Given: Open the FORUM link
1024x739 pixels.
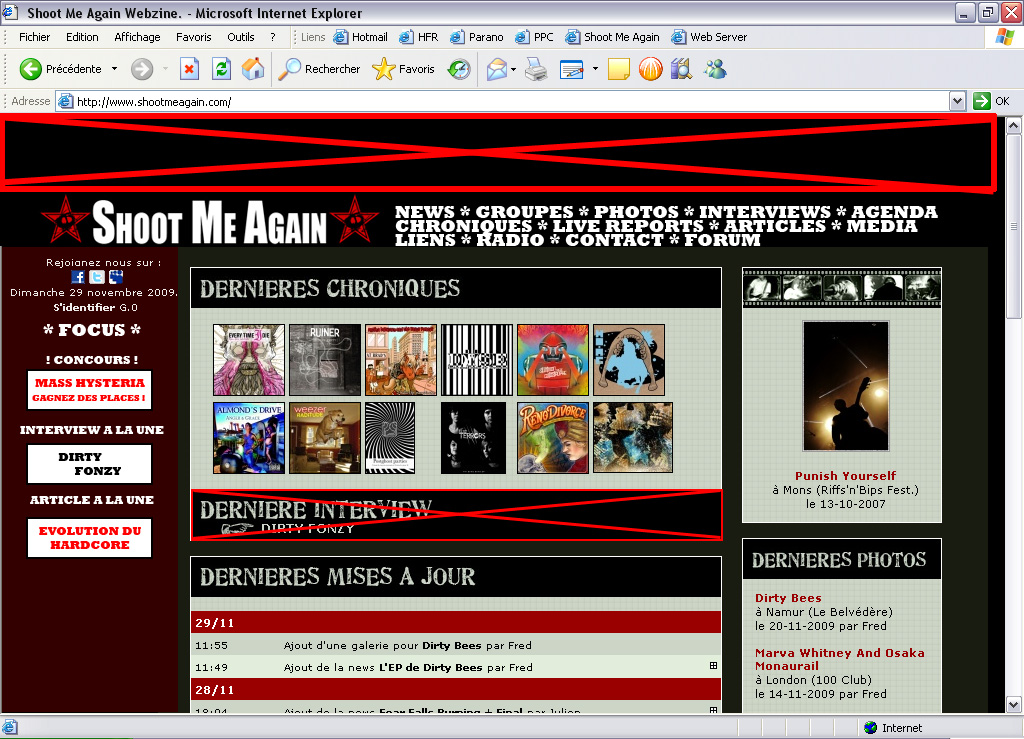Looking at the screenshot, I should [x=722, y=240].
